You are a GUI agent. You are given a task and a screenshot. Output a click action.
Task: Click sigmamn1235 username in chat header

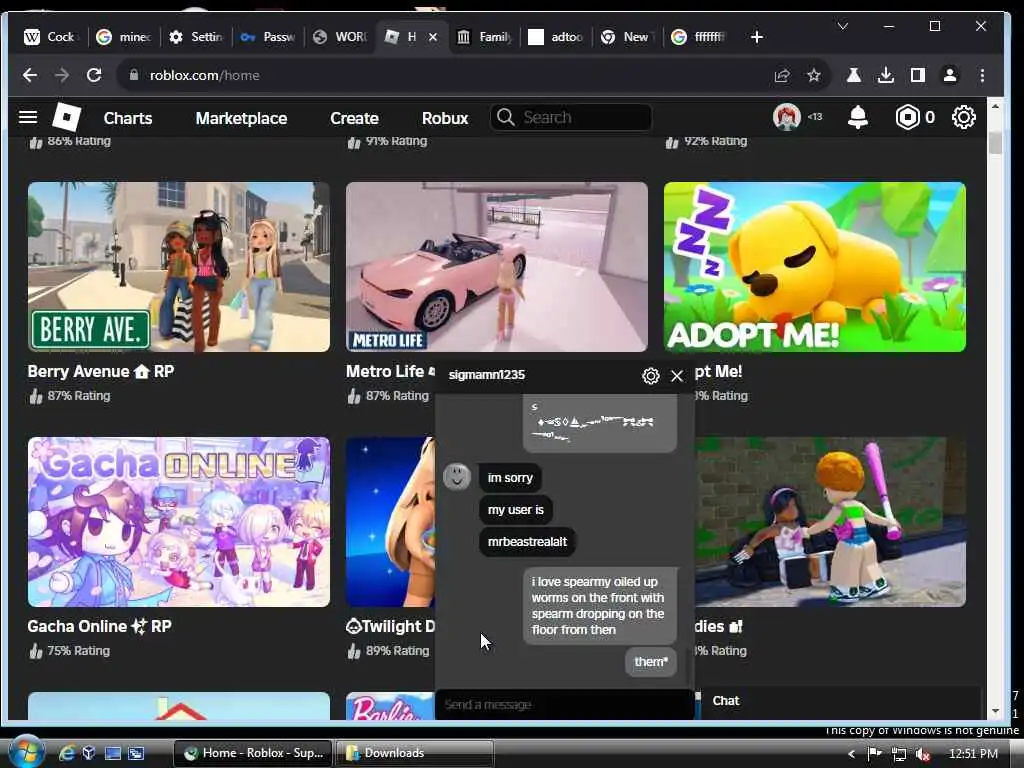point(487,375)
